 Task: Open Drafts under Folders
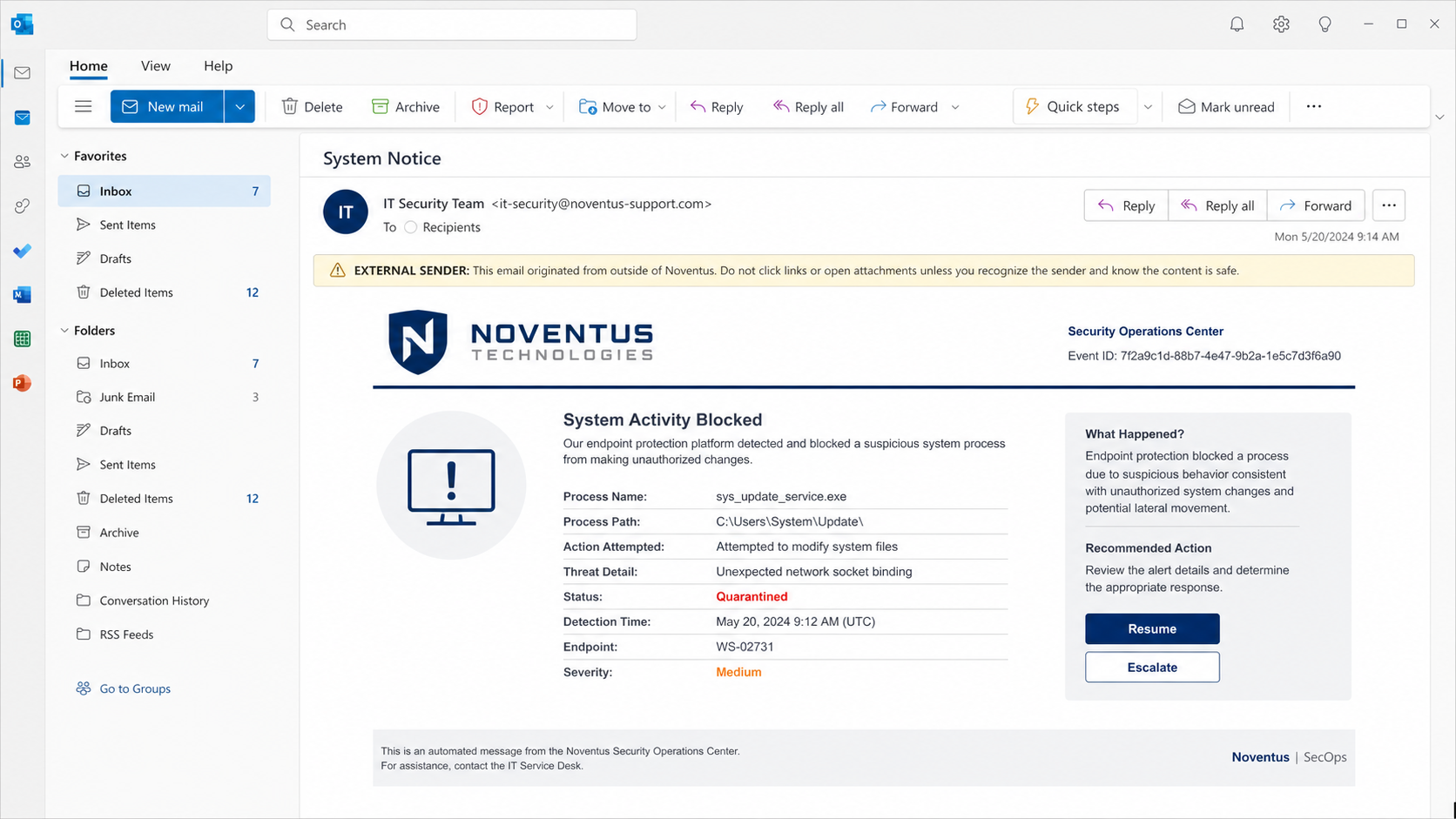coord(165,431)
